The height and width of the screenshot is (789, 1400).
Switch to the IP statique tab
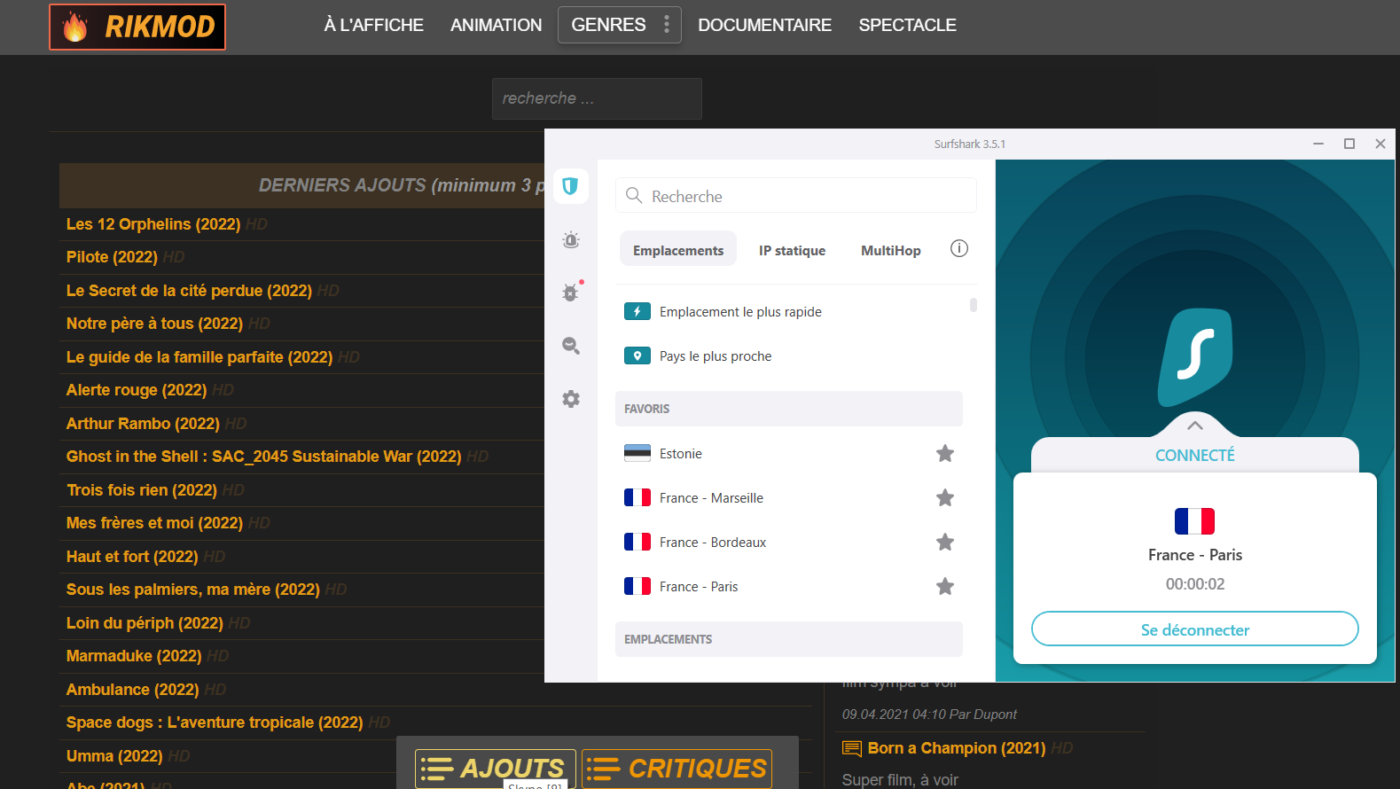pos(792,250)
